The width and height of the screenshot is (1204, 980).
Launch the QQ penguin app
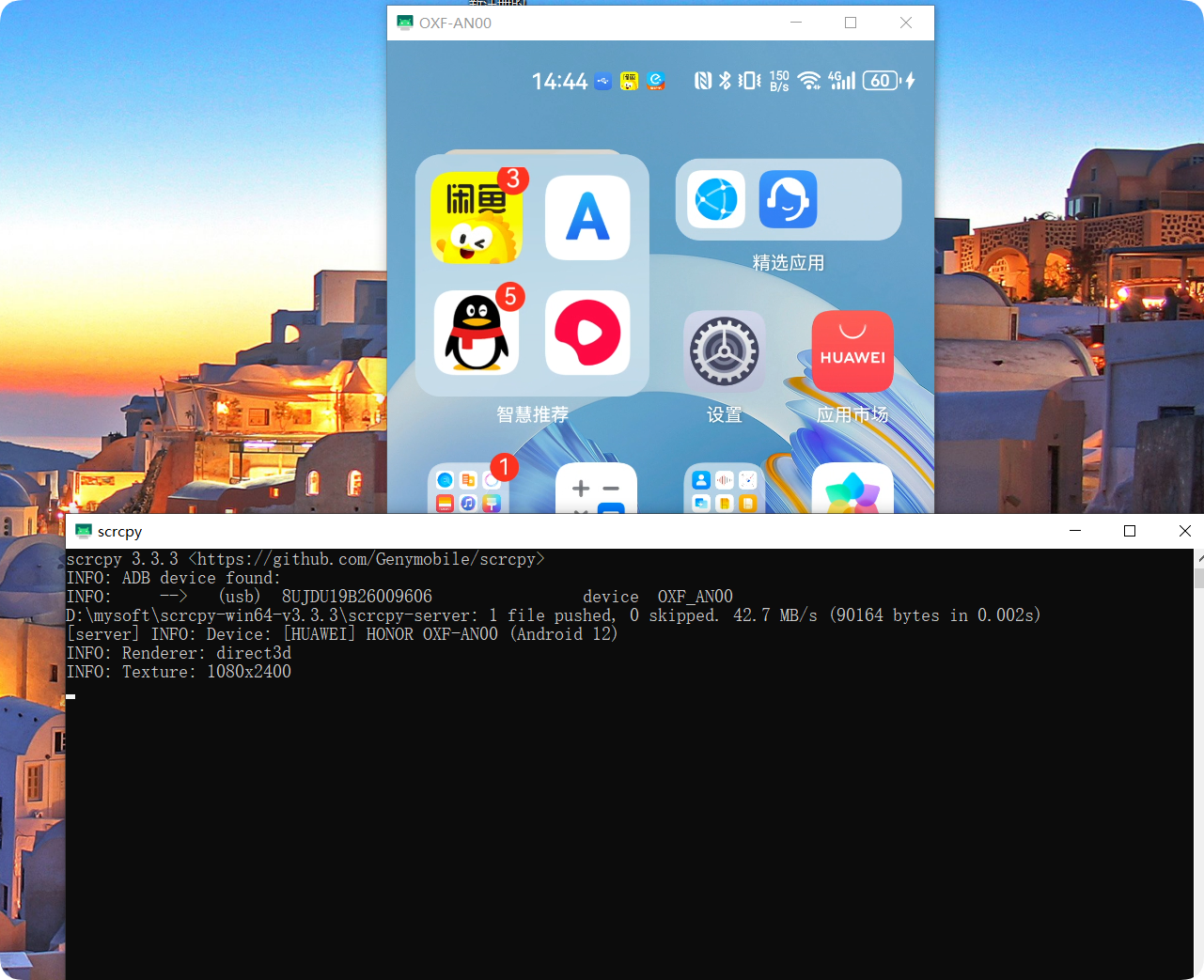pos(477,334)
